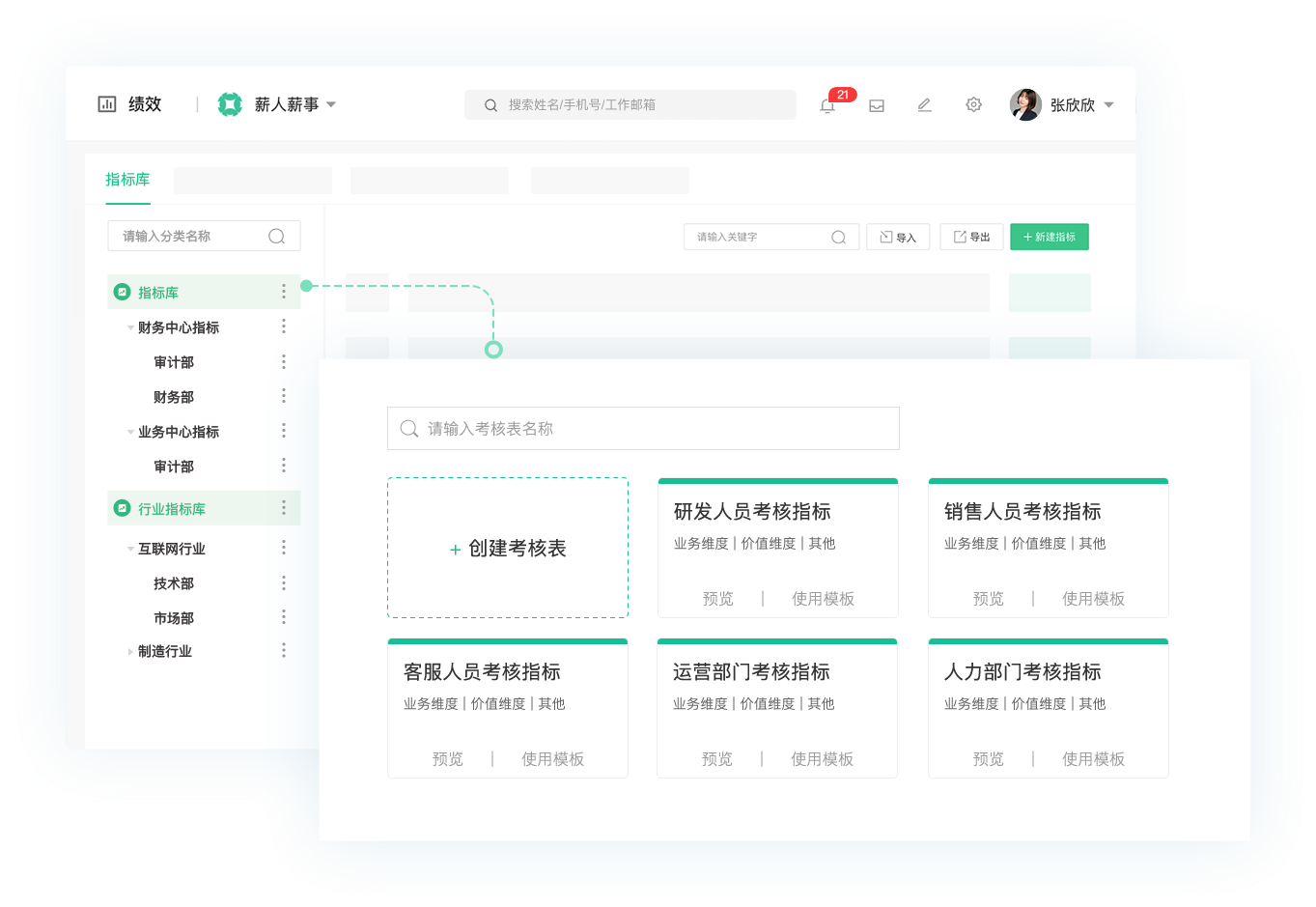The image size is (1316, 907).
Task: Click the 新建指标 button
Action: tap(1049, 237)
